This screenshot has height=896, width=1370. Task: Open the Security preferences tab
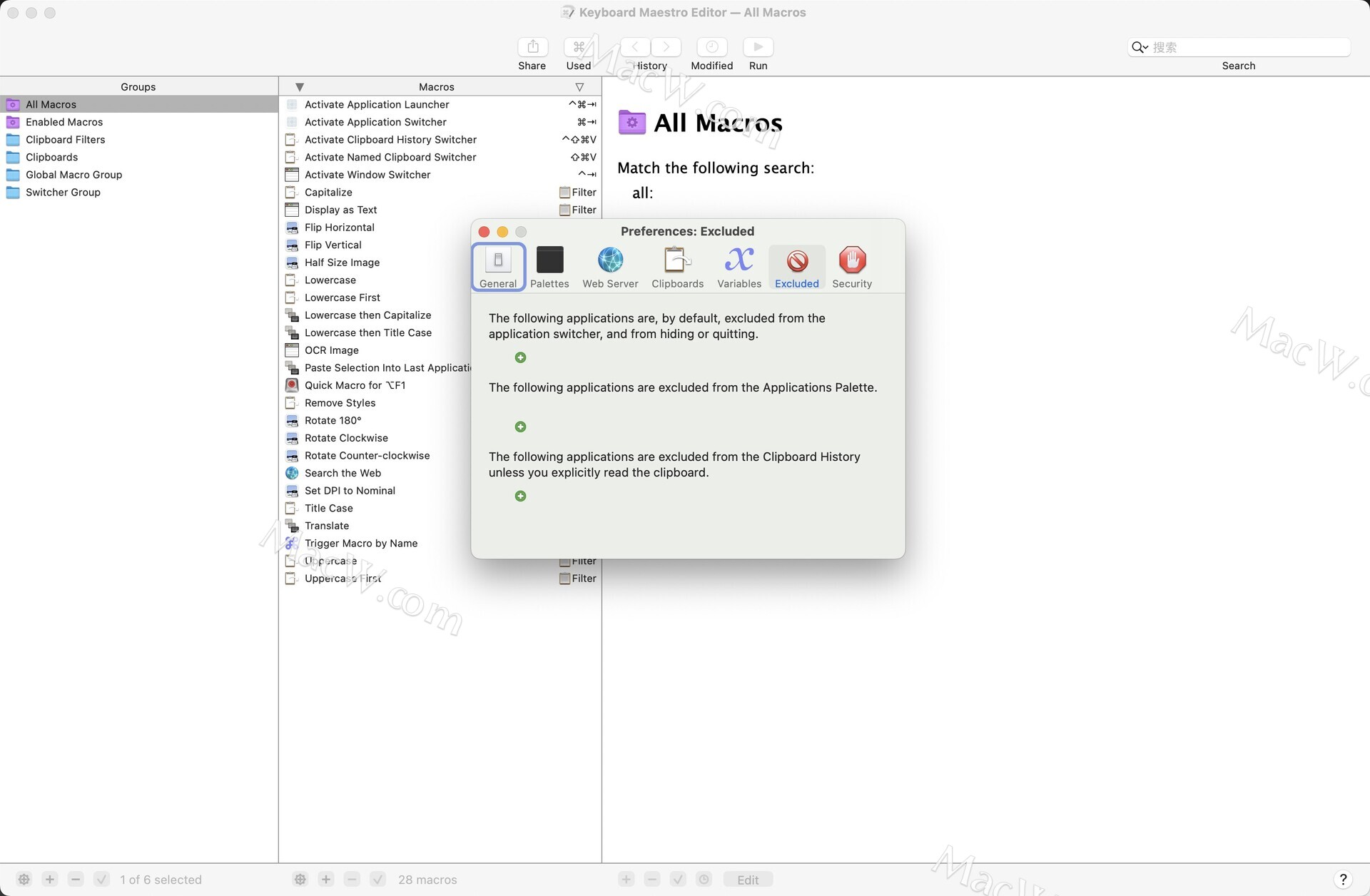click(852, 267)
